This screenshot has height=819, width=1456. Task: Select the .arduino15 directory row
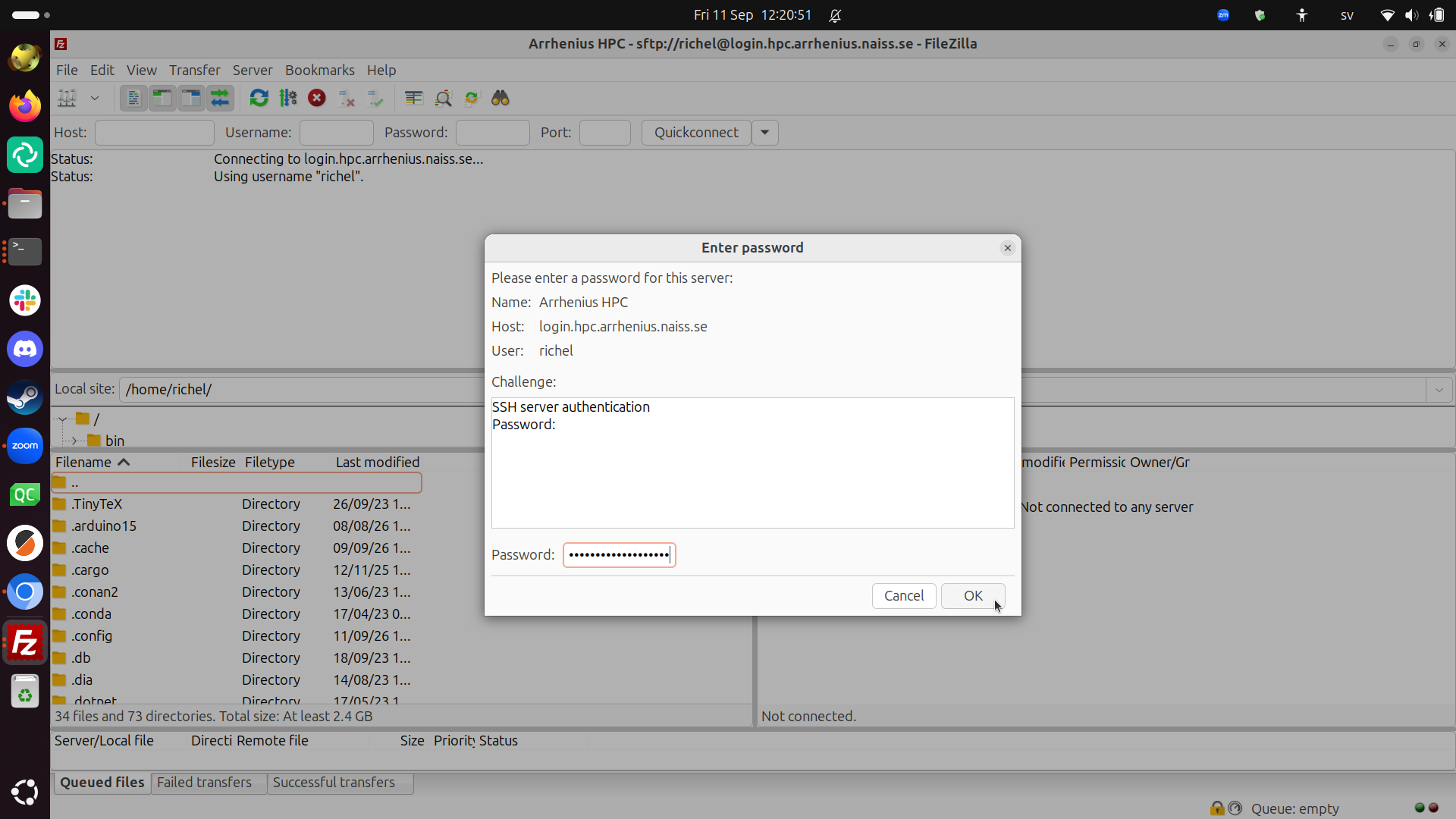(236, 526)
